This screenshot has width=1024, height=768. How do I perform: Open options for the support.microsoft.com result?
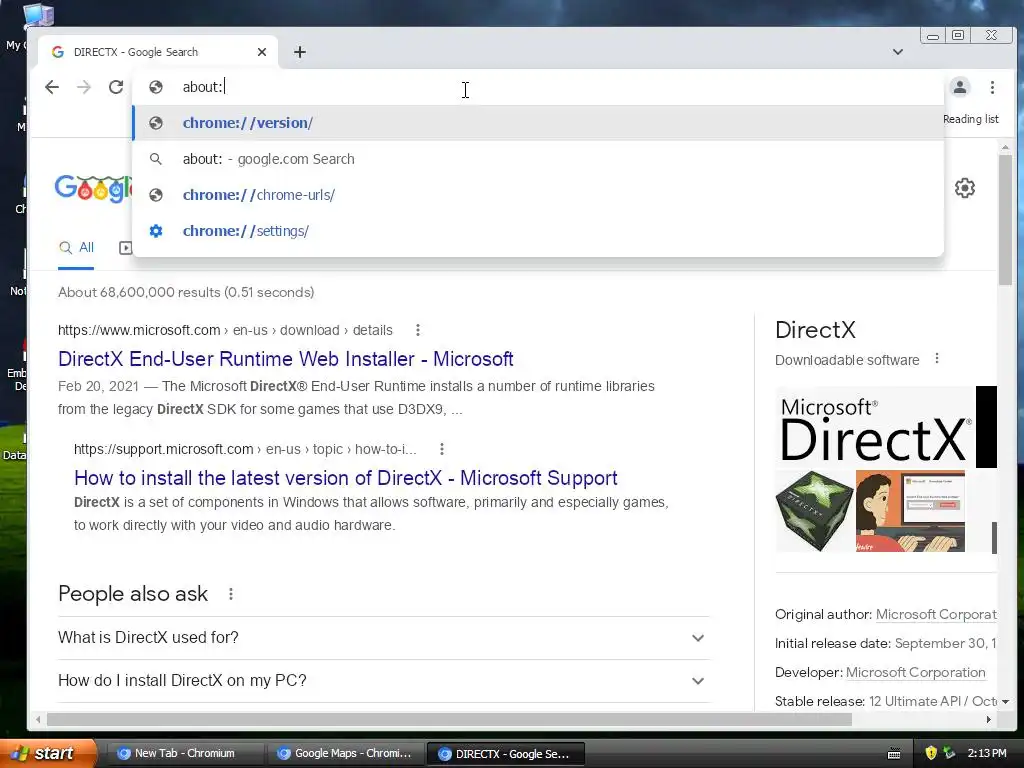tap(442, 449)
